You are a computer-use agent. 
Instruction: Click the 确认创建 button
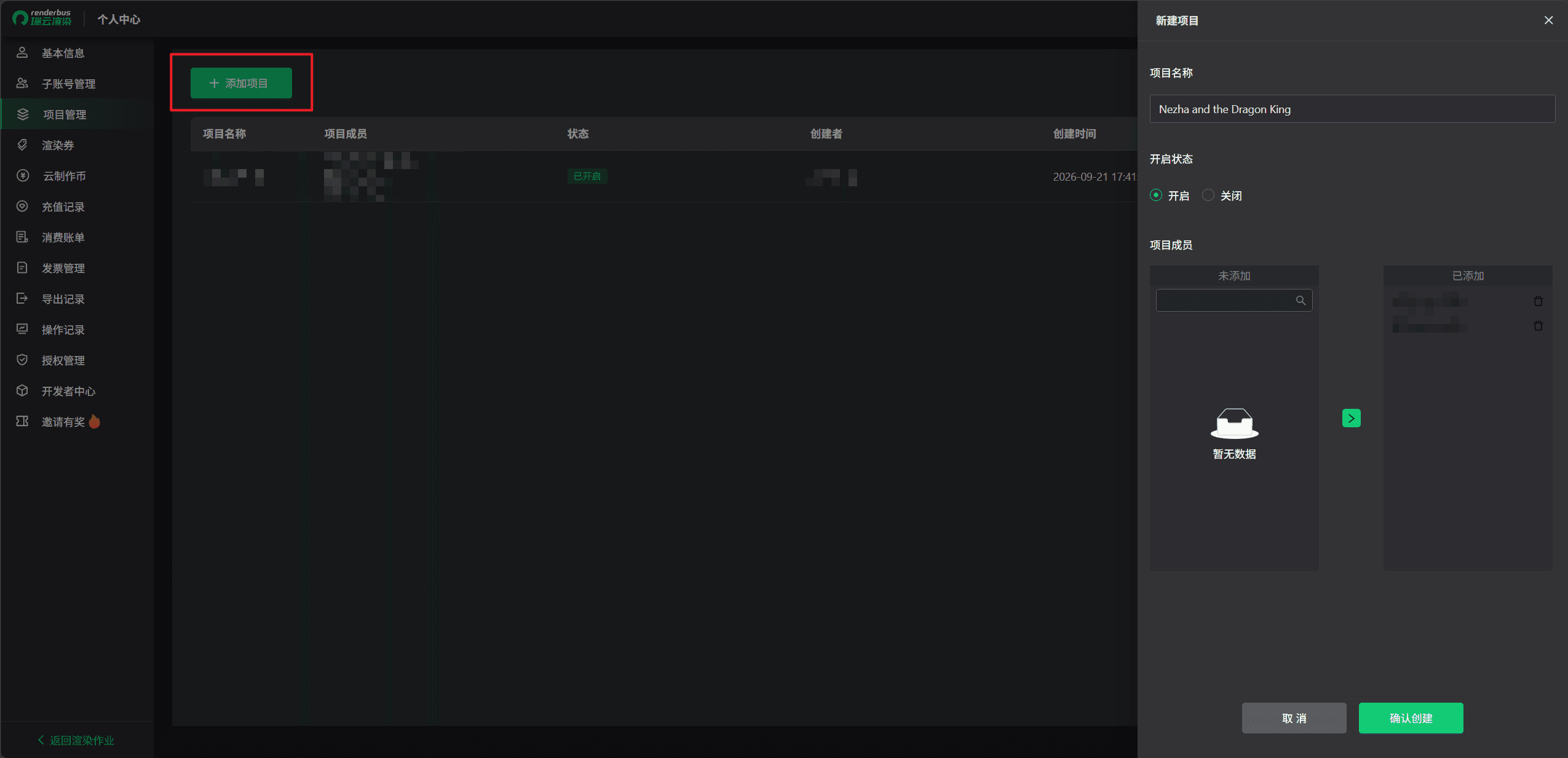coord(1411,718)
